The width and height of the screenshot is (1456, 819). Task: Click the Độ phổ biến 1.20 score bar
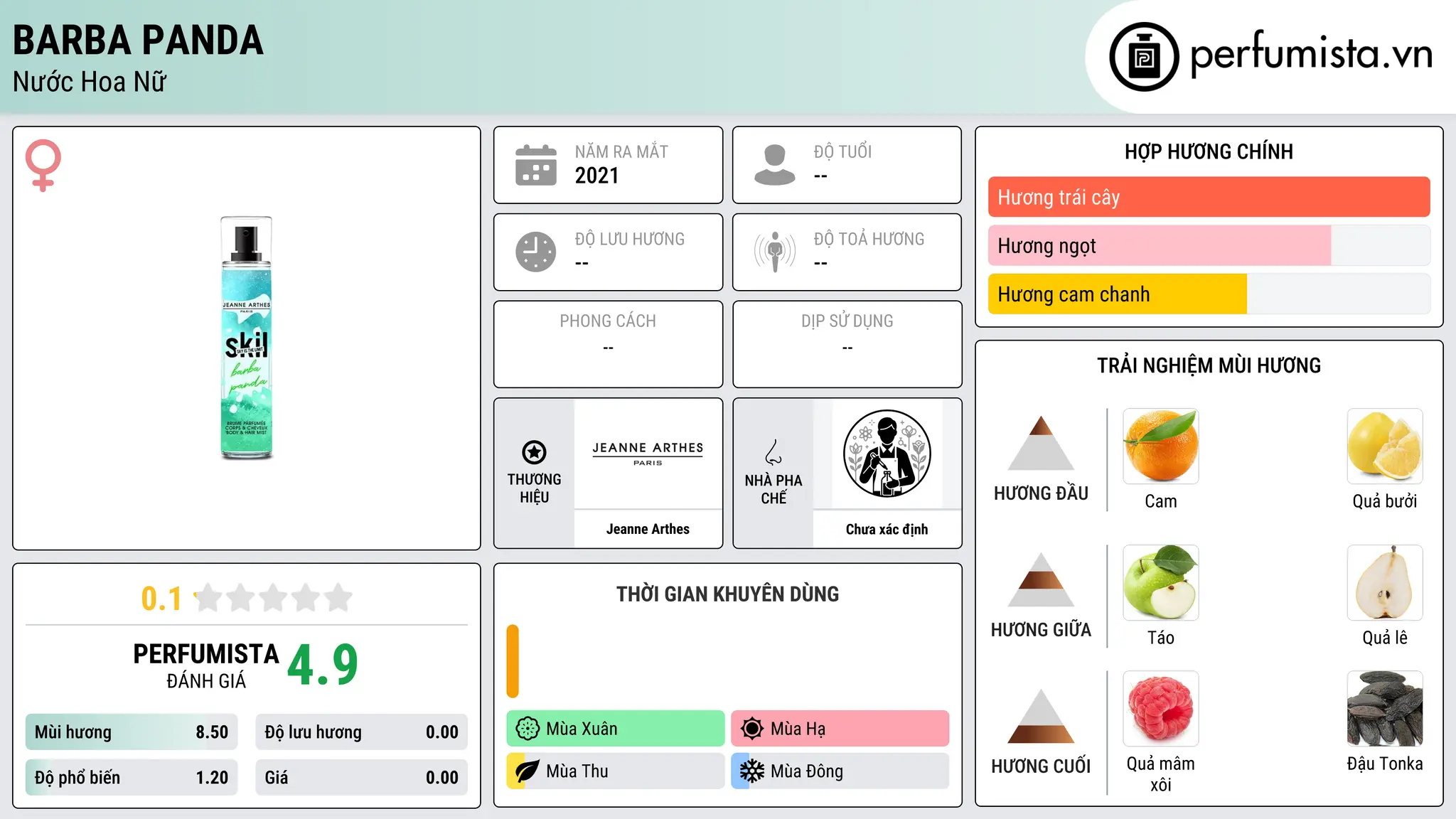(x=132, y=778)
